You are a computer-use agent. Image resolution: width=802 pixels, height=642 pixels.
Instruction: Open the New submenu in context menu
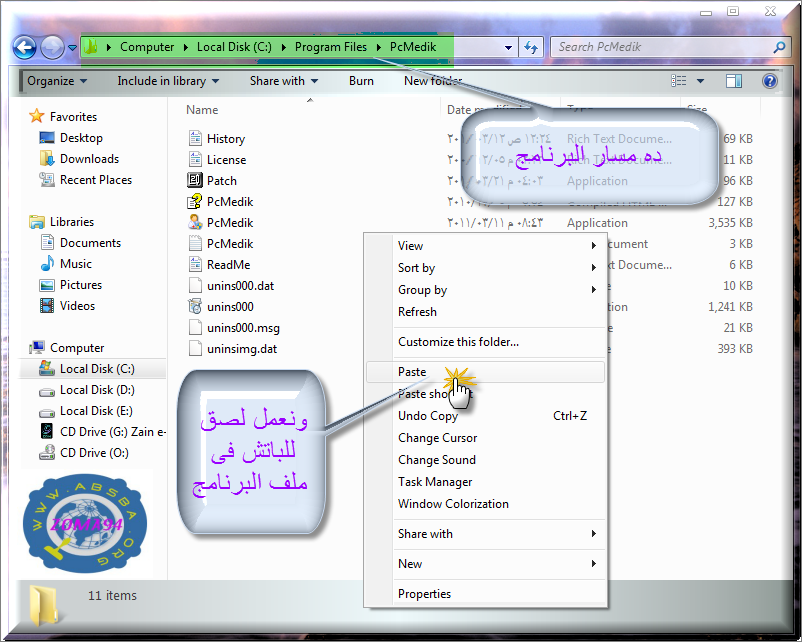pos(485,564)
